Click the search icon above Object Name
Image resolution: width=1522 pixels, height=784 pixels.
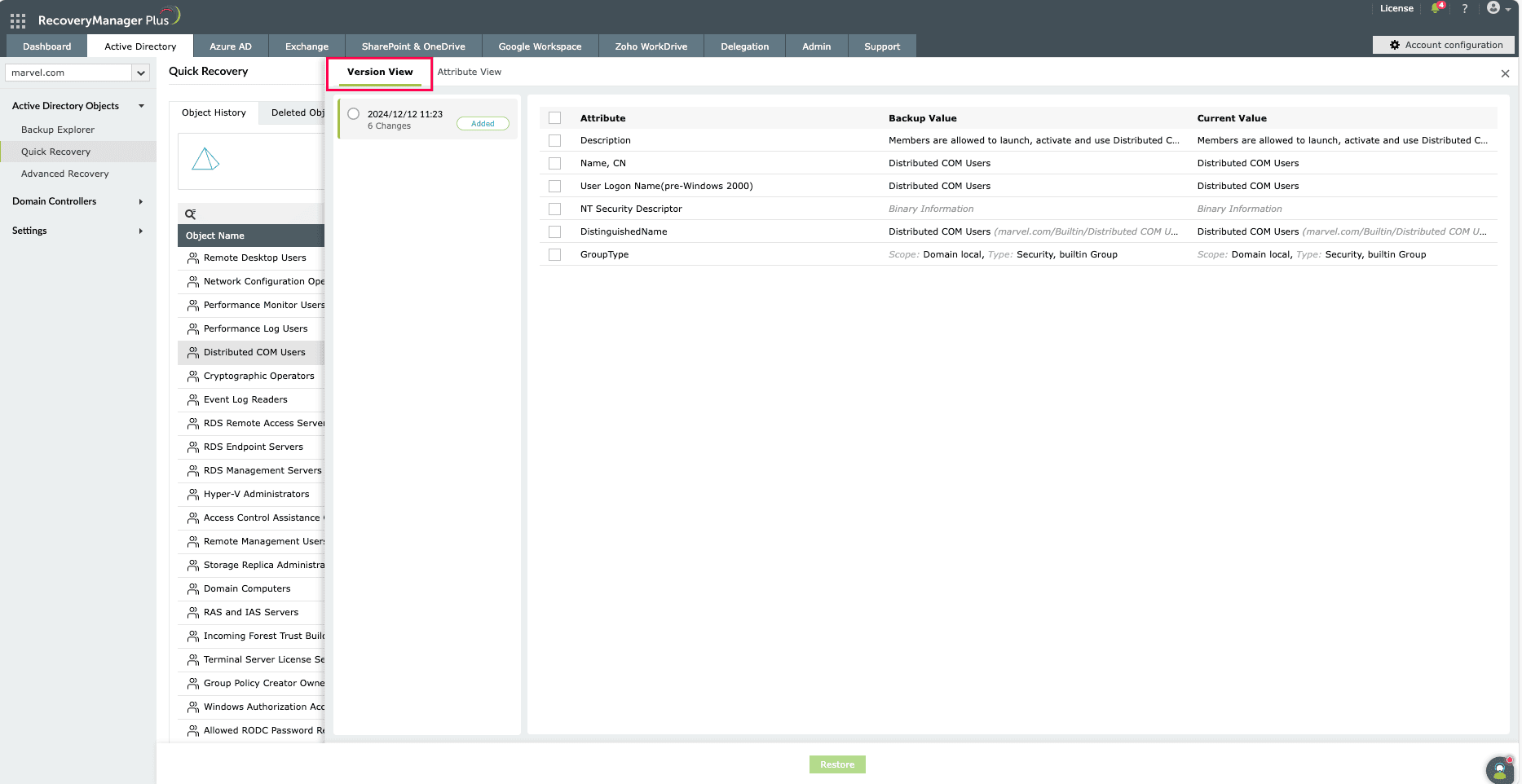(x=190, y=214)
